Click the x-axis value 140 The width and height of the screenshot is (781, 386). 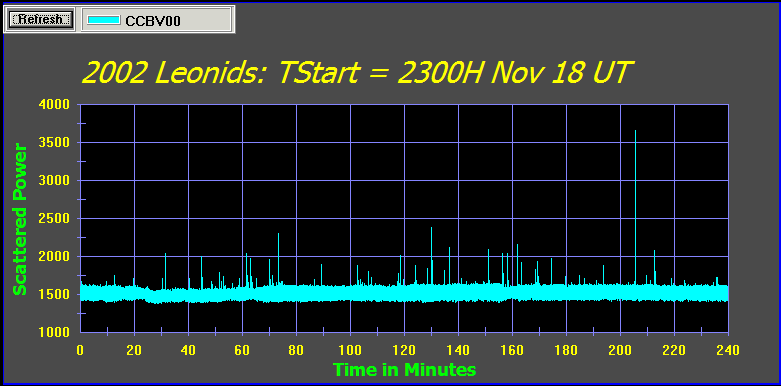458,350
